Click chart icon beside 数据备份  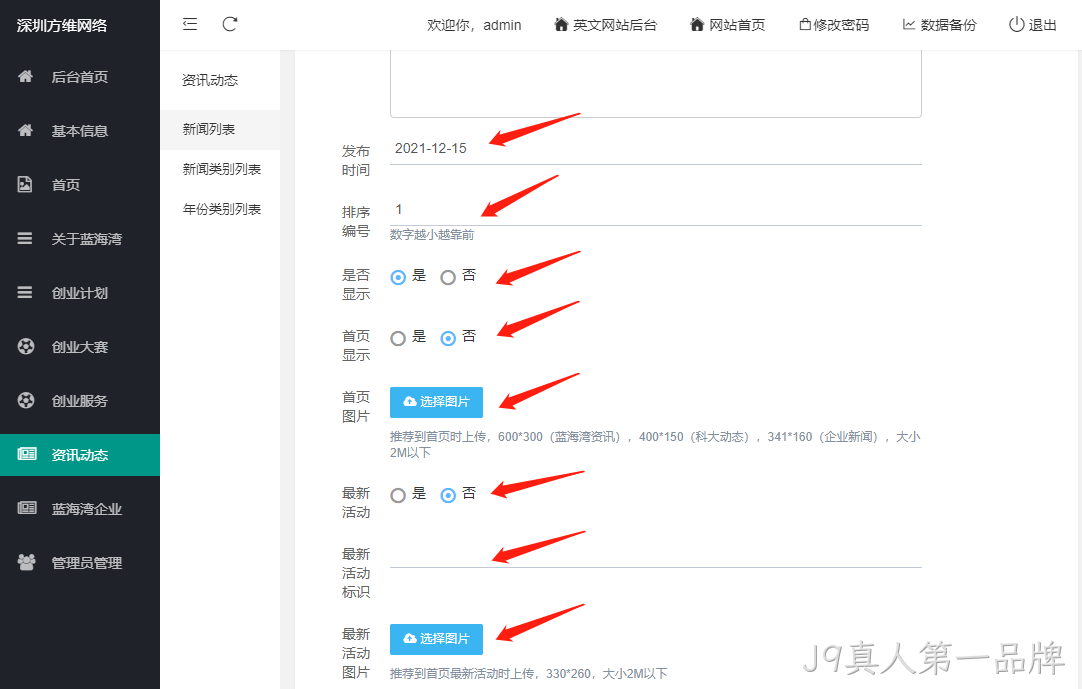click(x=909, y=25)
